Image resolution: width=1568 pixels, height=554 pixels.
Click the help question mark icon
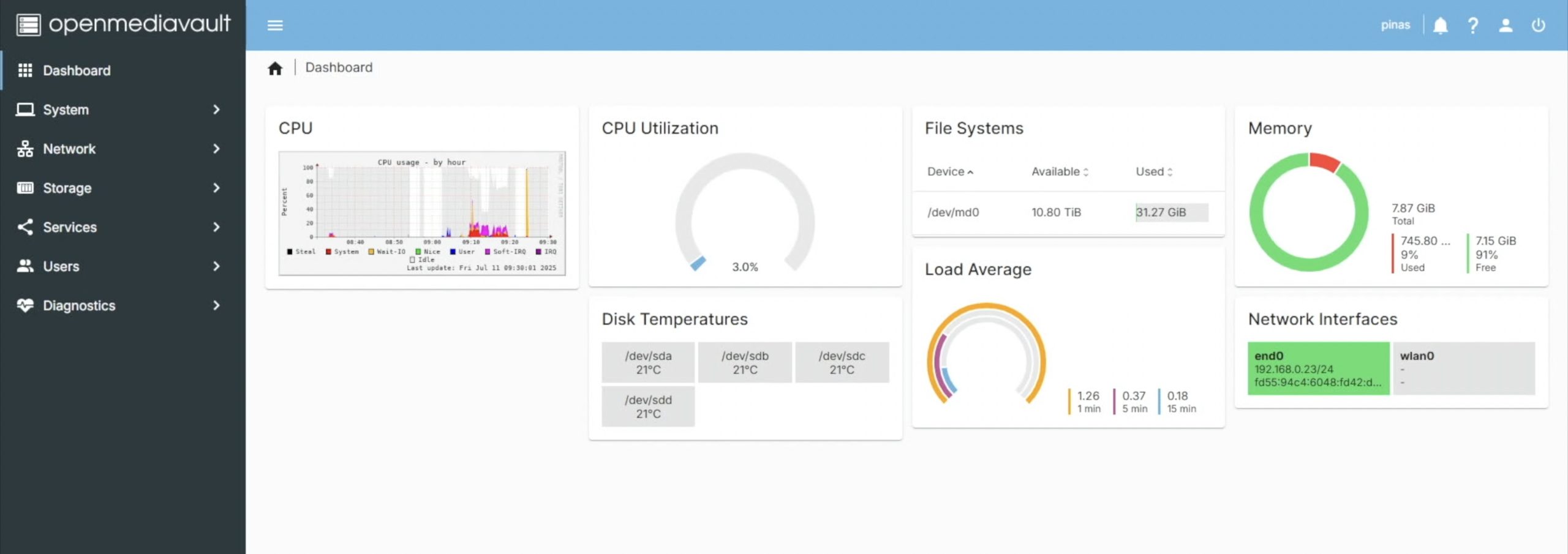1473,25
